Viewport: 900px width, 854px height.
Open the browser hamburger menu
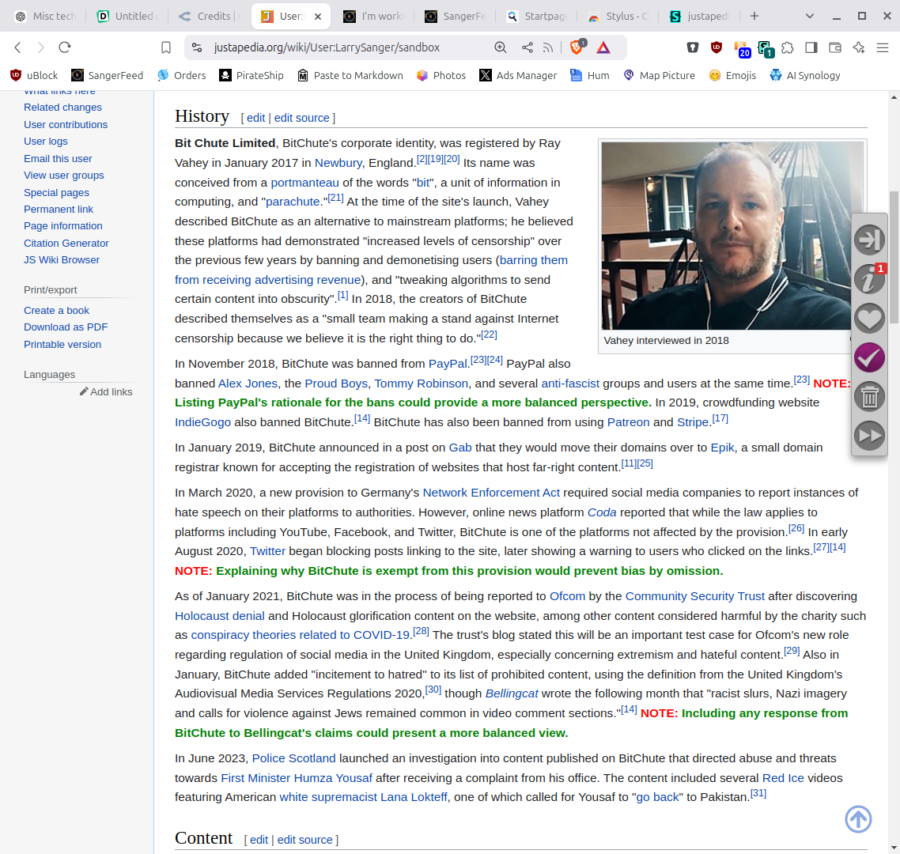[882, 47]
